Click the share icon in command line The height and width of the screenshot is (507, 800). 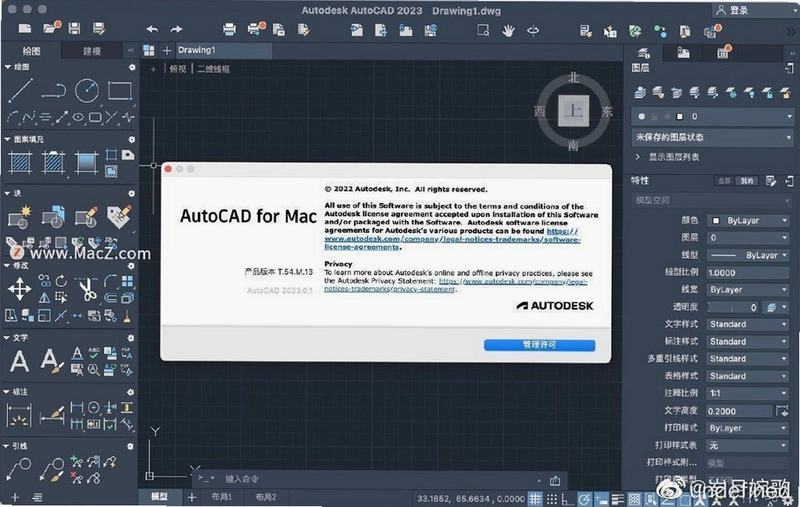(x=555, y=480)
